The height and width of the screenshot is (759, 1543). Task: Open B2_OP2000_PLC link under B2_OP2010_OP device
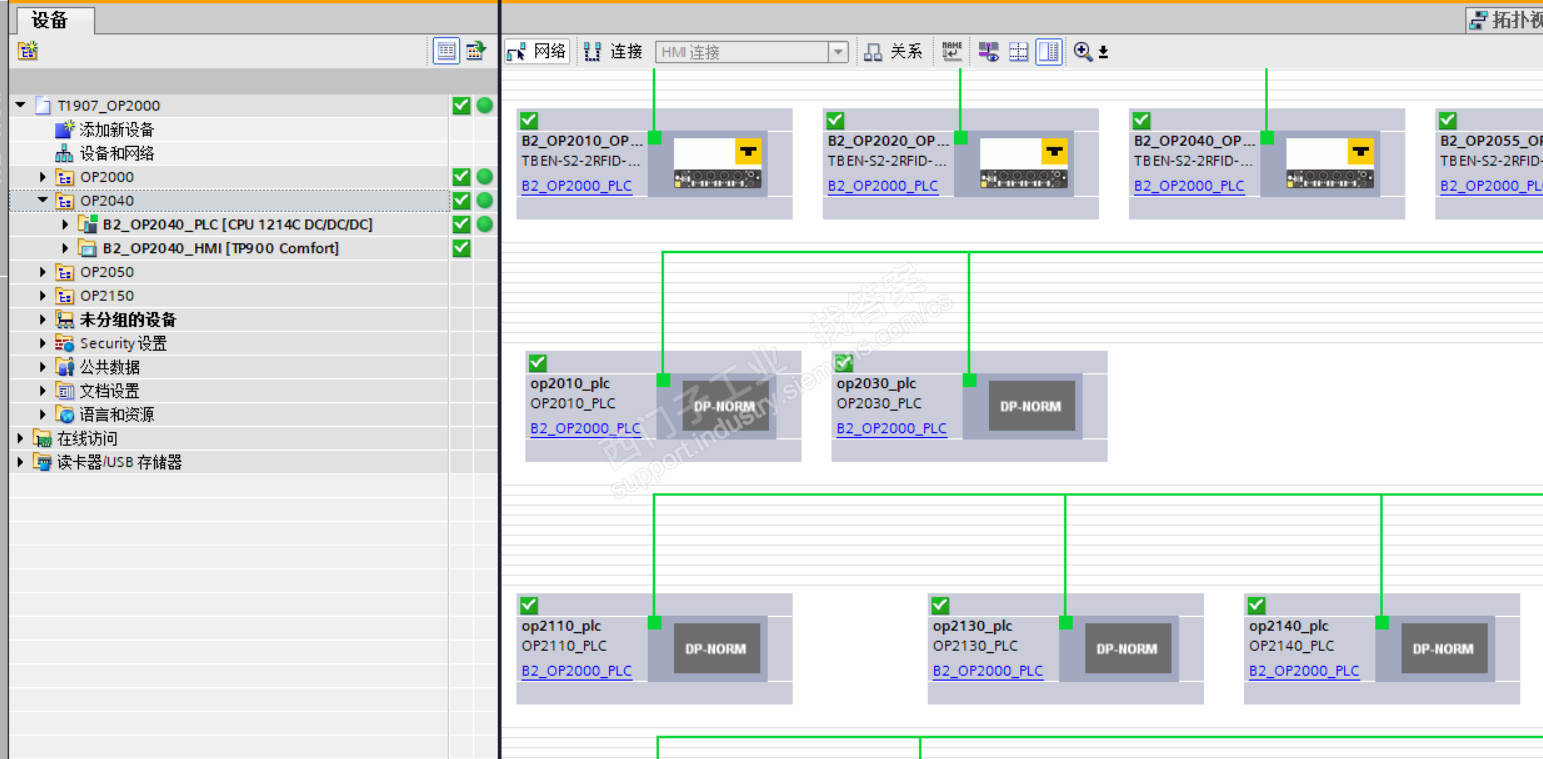point(577,186)
